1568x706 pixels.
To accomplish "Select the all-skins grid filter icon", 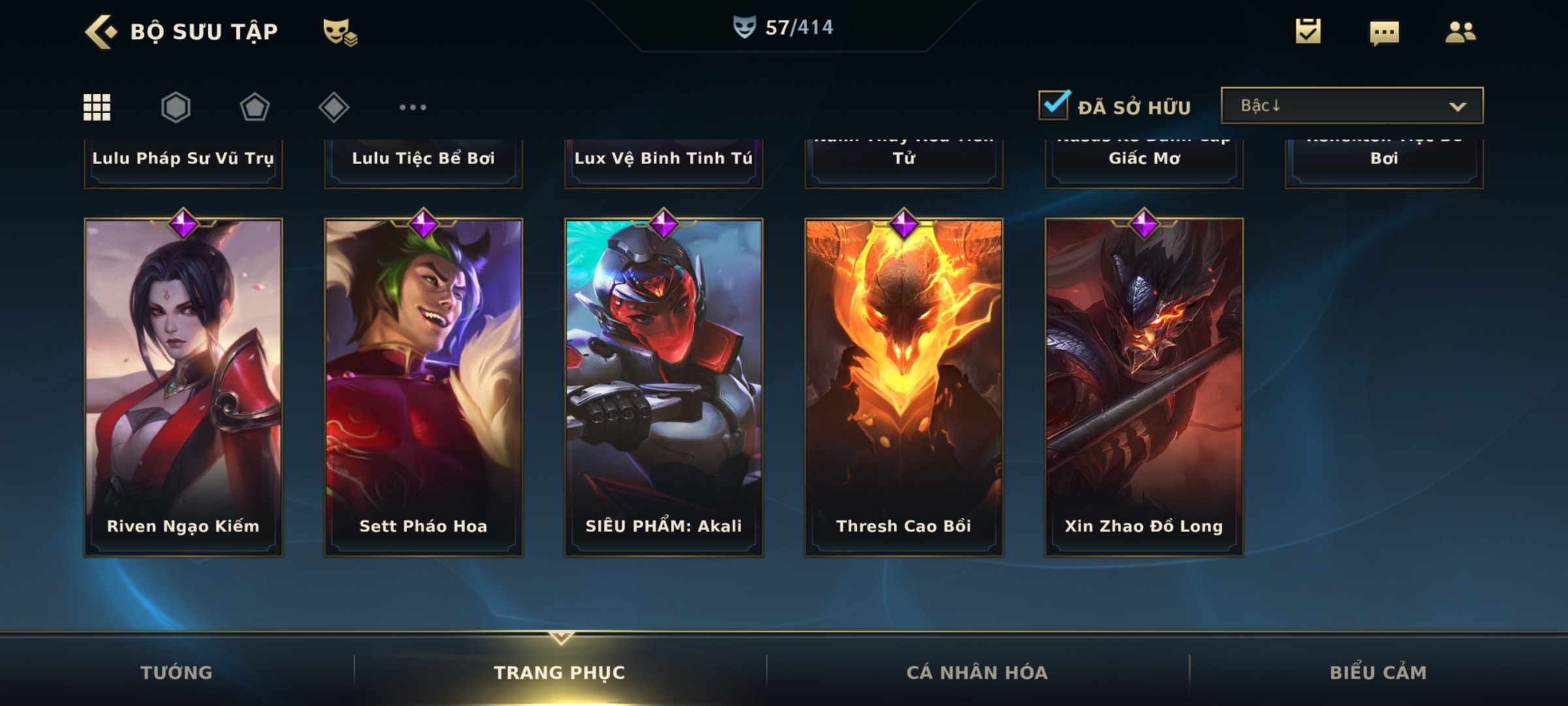I will tap(97, 107).
